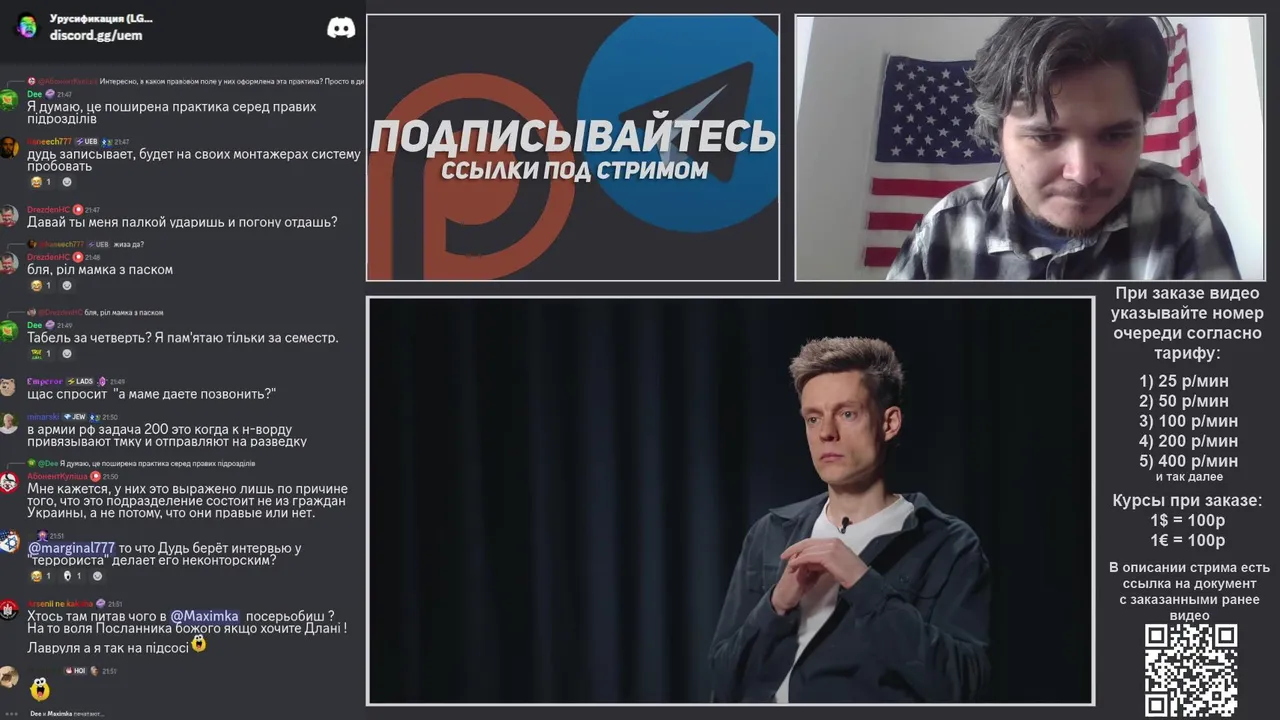Viewport: 1280px width, 720px height.
Task: Click the UEB server tag above 'дудь записывает'
Action: point(86,142)
